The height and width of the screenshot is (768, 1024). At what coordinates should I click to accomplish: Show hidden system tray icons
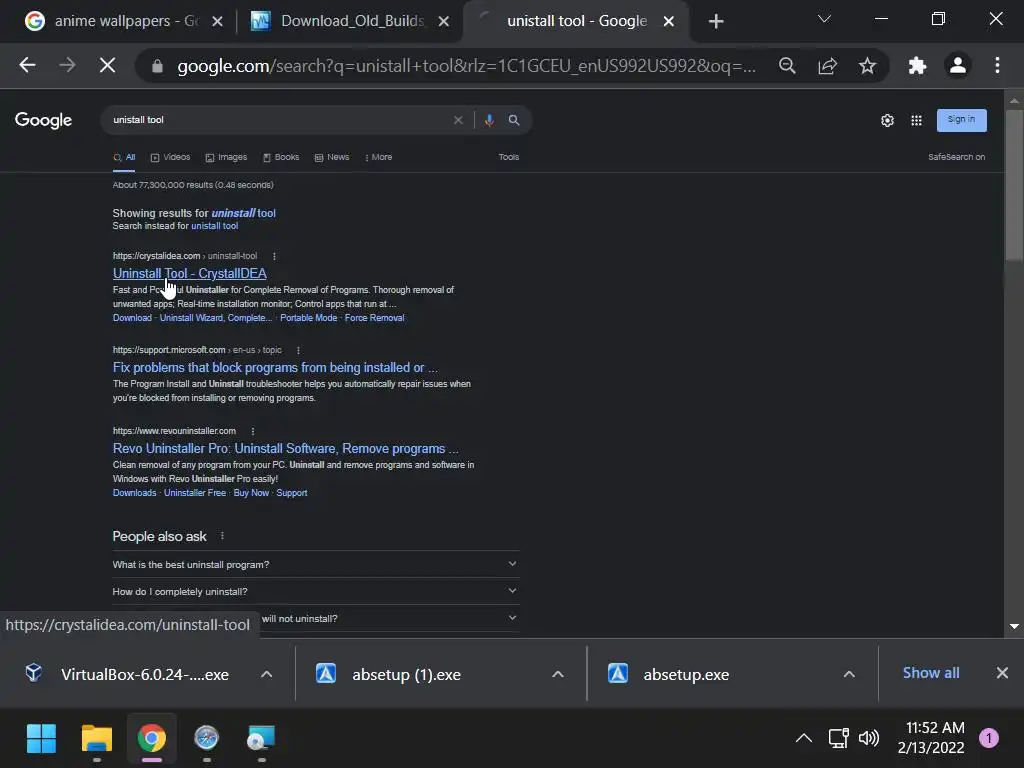coord(804,739)
